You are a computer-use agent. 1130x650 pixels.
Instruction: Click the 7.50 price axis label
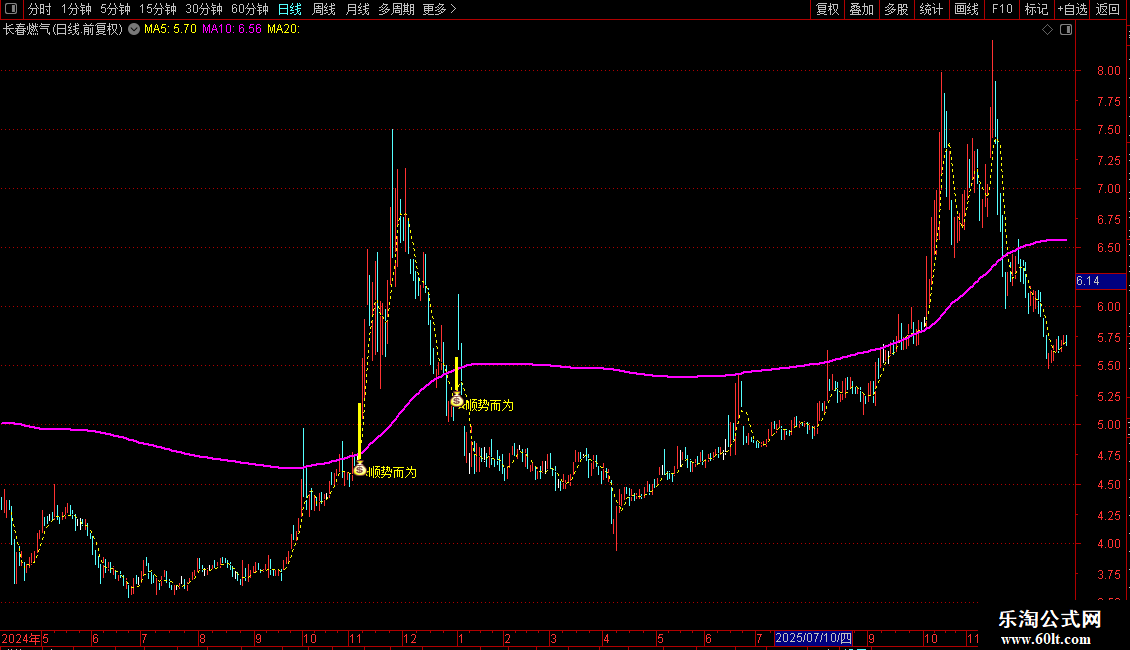coord(1108,130)
